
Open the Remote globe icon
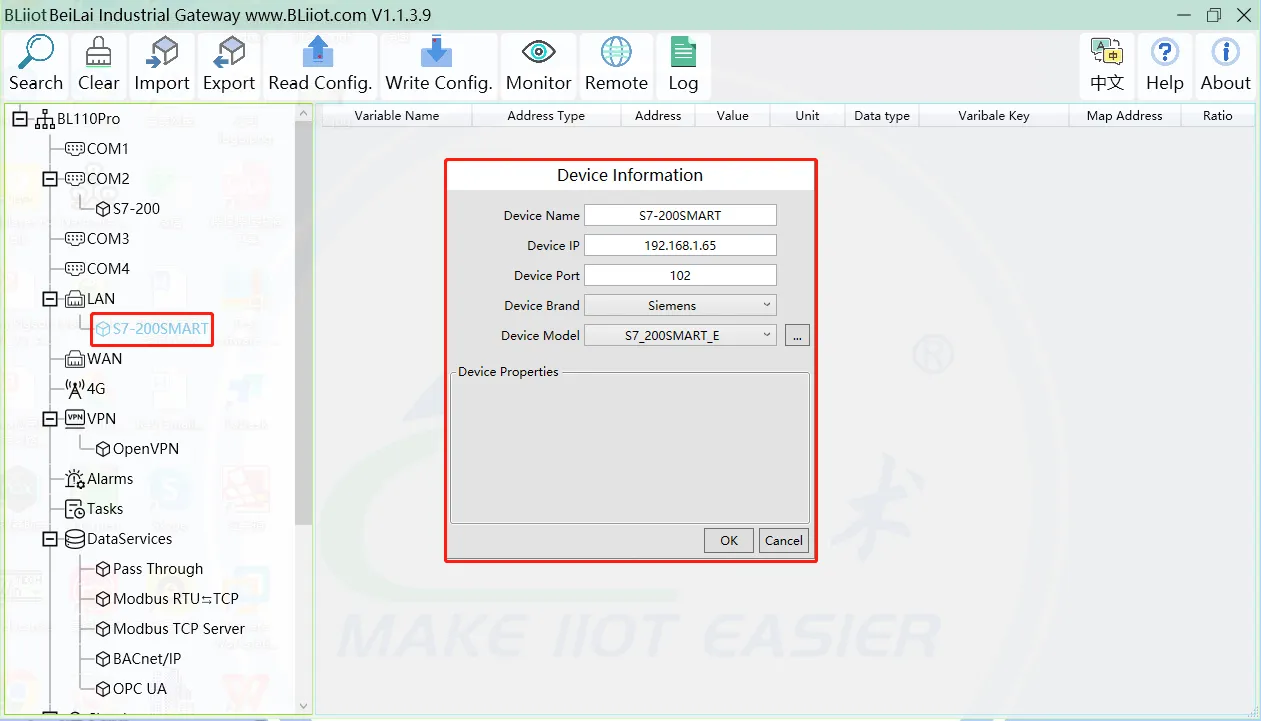point(616,52)
